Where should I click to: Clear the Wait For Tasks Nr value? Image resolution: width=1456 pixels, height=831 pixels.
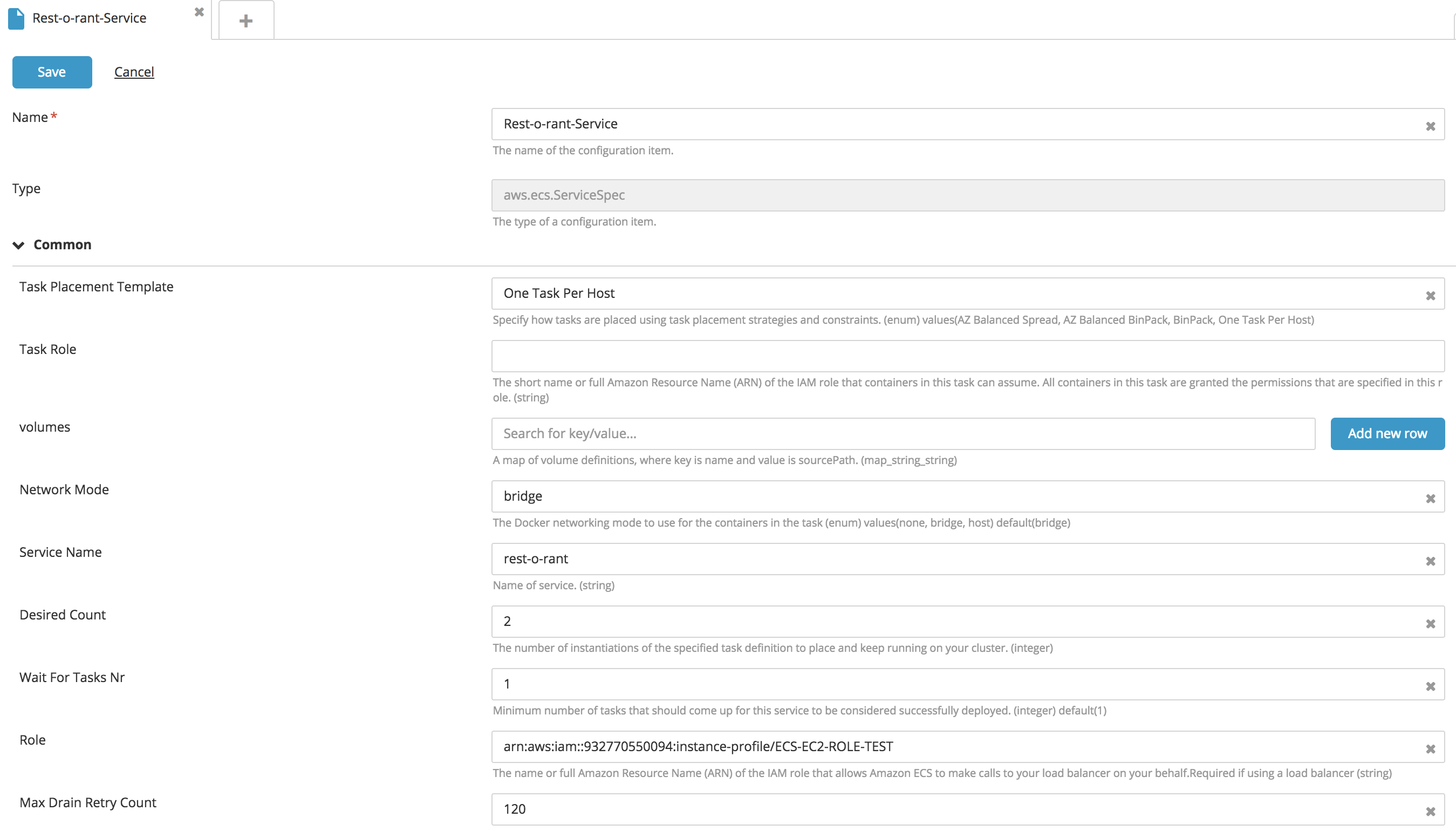[x=1430, y=686]
